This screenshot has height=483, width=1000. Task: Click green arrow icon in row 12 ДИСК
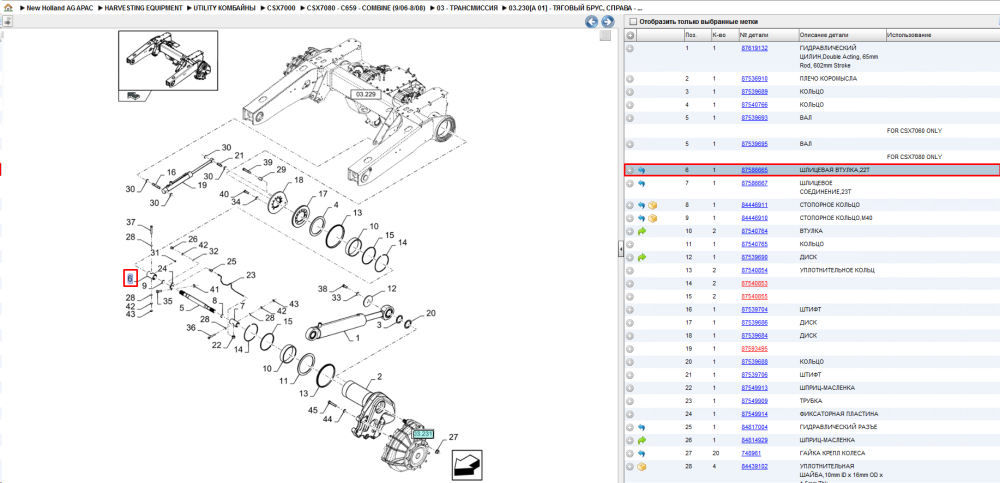coord(642,257)
